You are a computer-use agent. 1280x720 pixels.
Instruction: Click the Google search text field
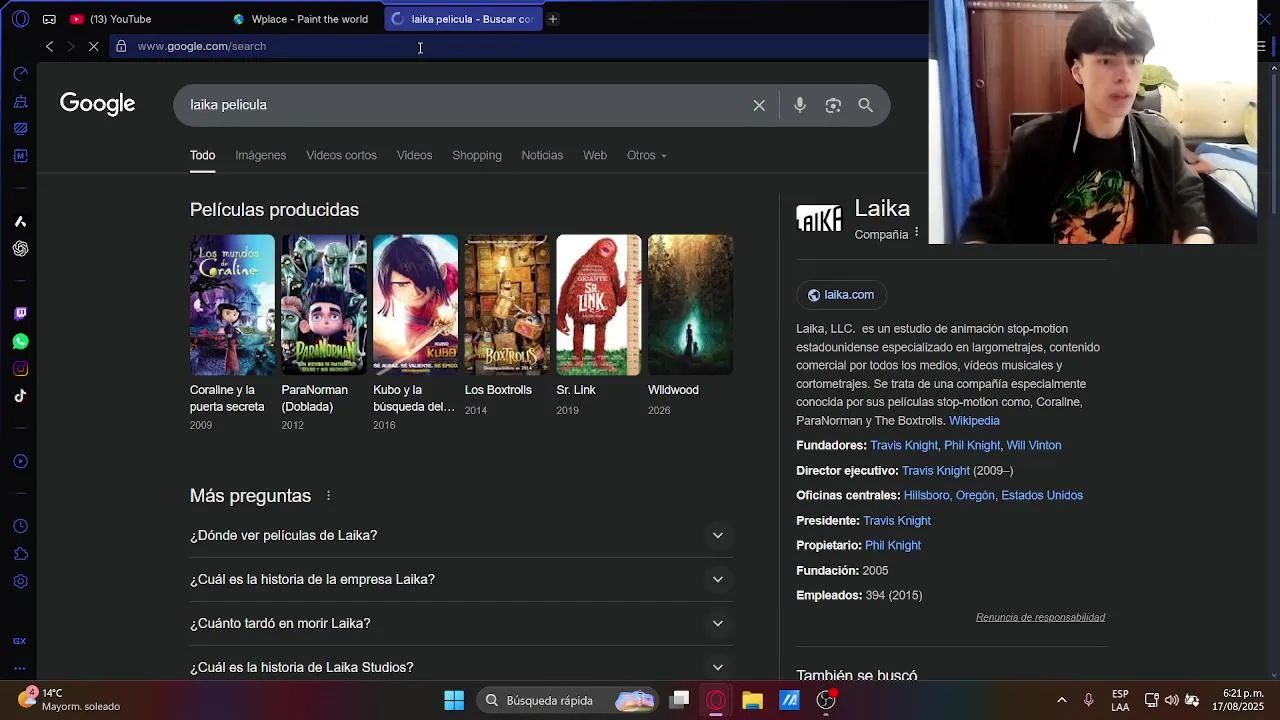(465, 105)
